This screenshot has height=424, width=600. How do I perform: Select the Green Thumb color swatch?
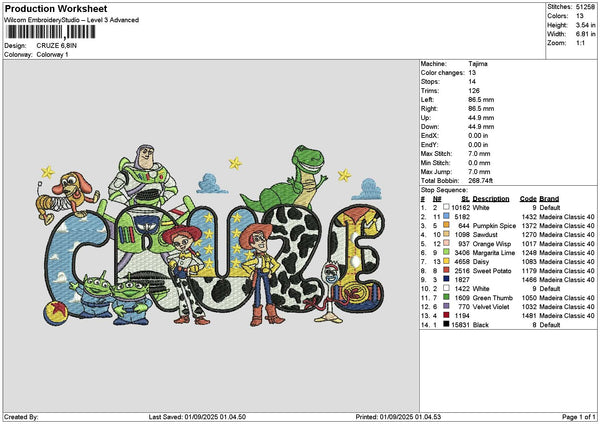click(x=446, y=297)
